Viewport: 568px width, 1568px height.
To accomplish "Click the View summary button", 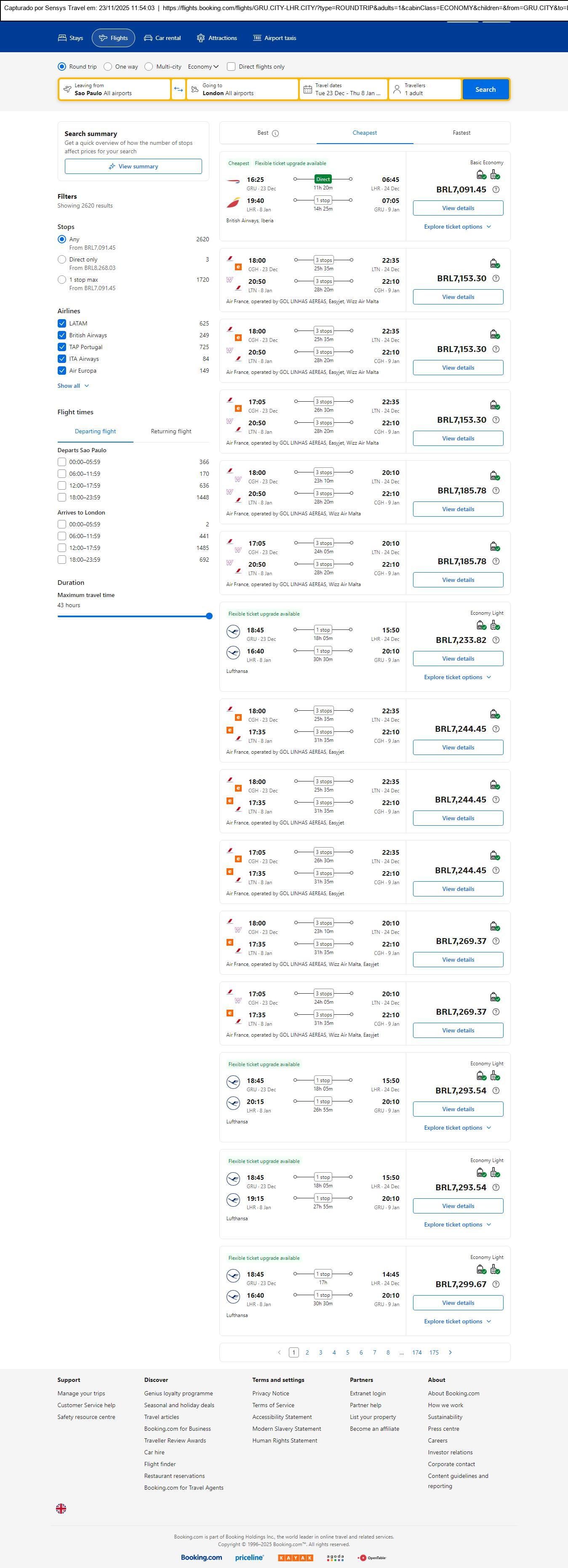I will pyautogui.click(x=133, y=166).
